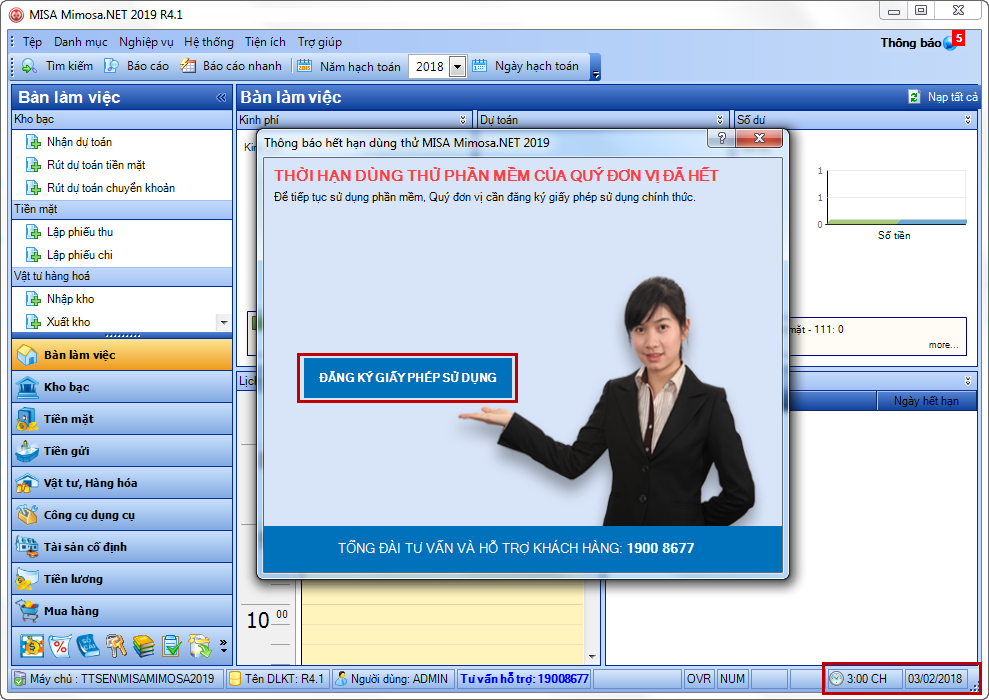Open the Mua hàng navigation section
This screenshot has height=700, width=989.
coord(122,611)
